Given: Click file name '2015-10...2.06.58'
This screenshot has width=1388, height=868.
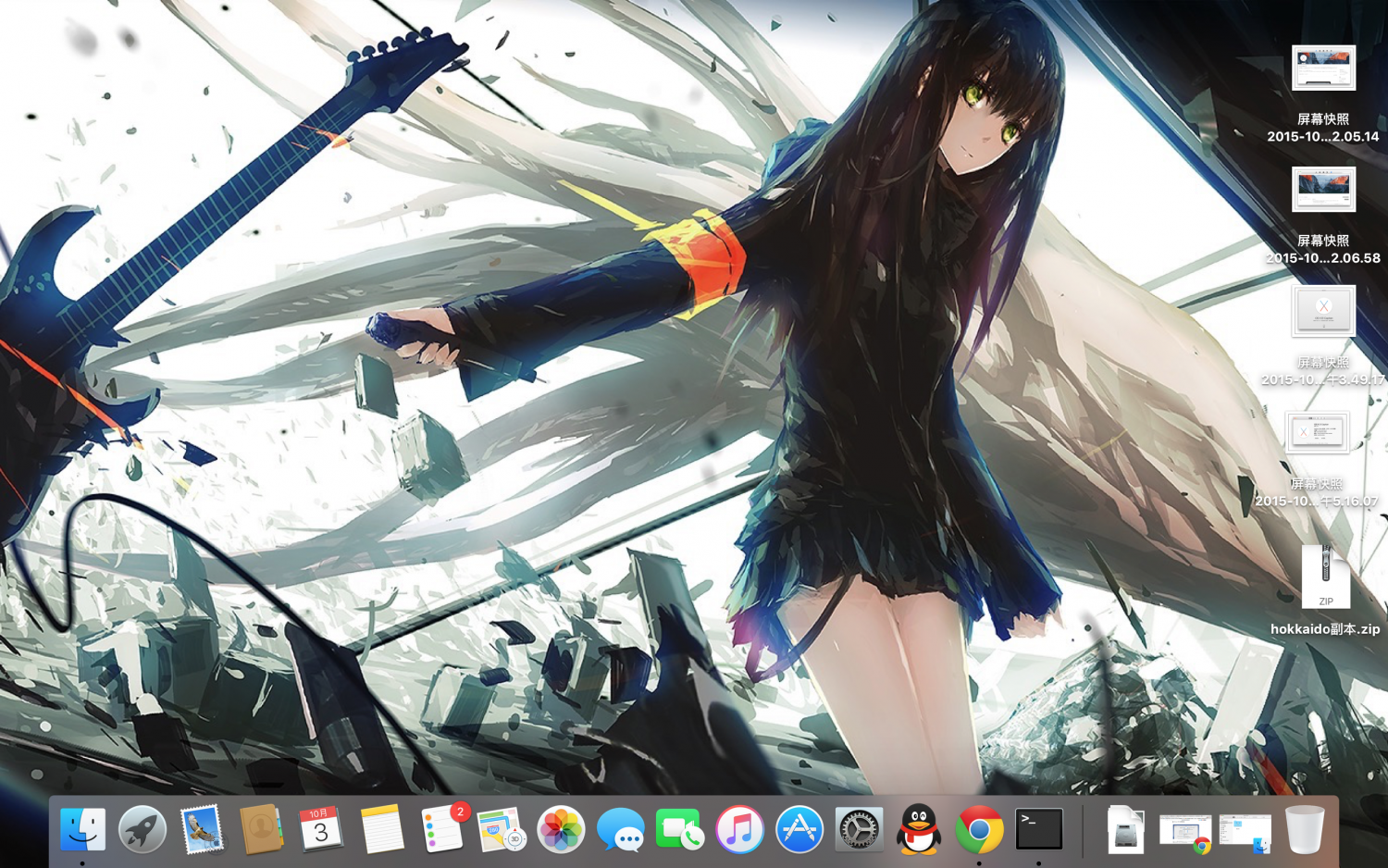Looking at the screenshot, I should (x=1323, y=258).
